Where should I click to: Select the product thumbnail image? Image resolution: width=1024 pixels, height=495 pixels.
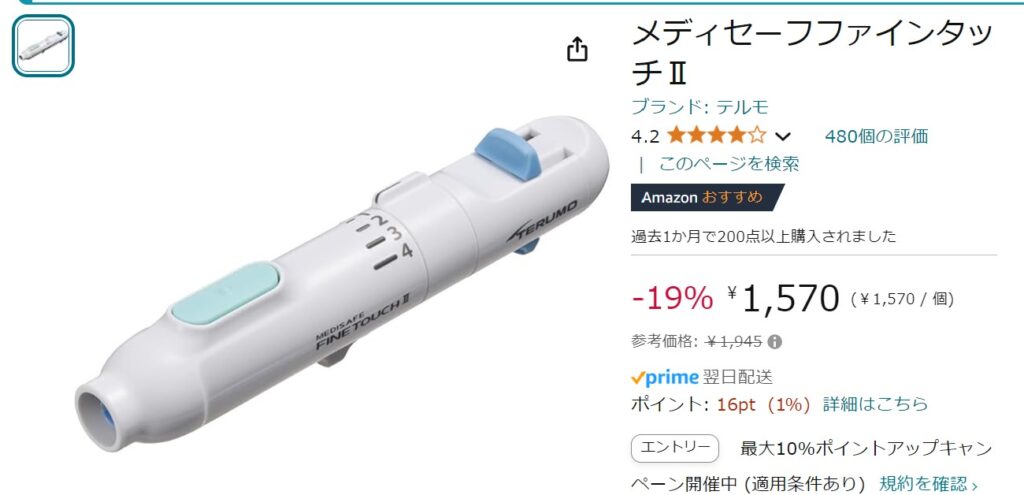43,46
